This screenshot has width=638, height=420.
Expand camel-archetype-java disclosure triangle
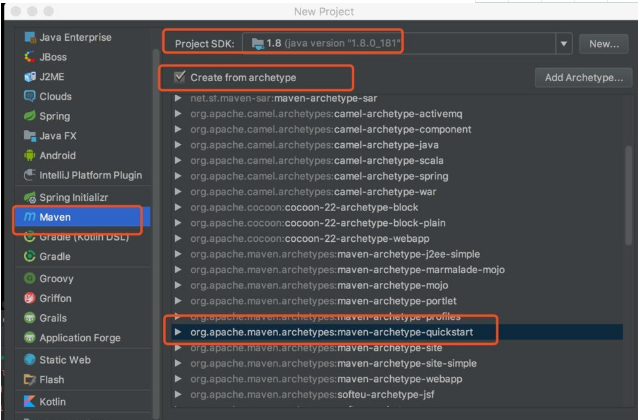coord(178,145)
